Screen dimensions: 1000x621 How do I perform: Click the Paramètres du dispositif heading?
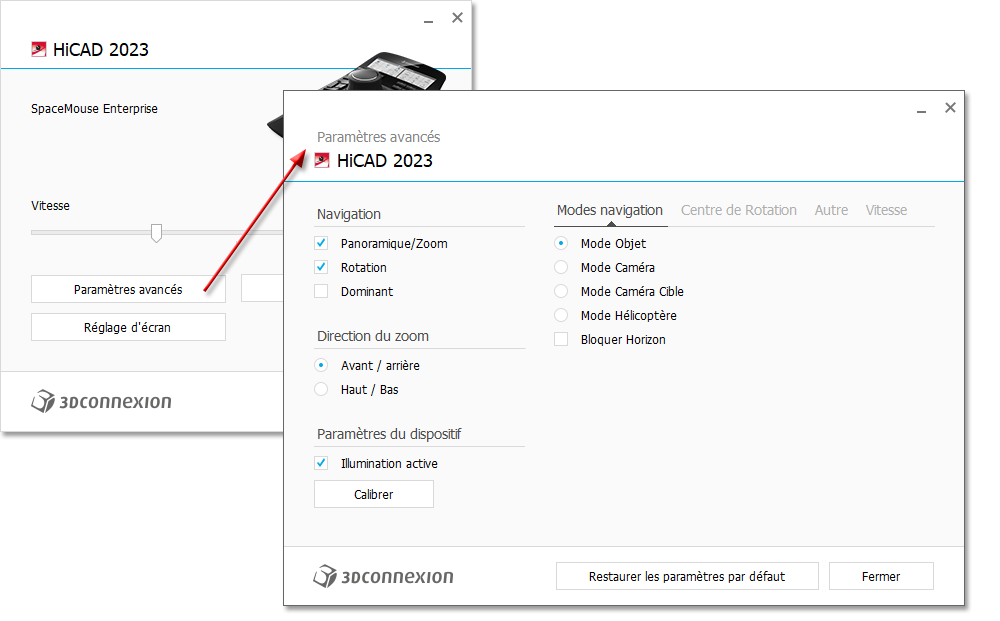(389, 434)
